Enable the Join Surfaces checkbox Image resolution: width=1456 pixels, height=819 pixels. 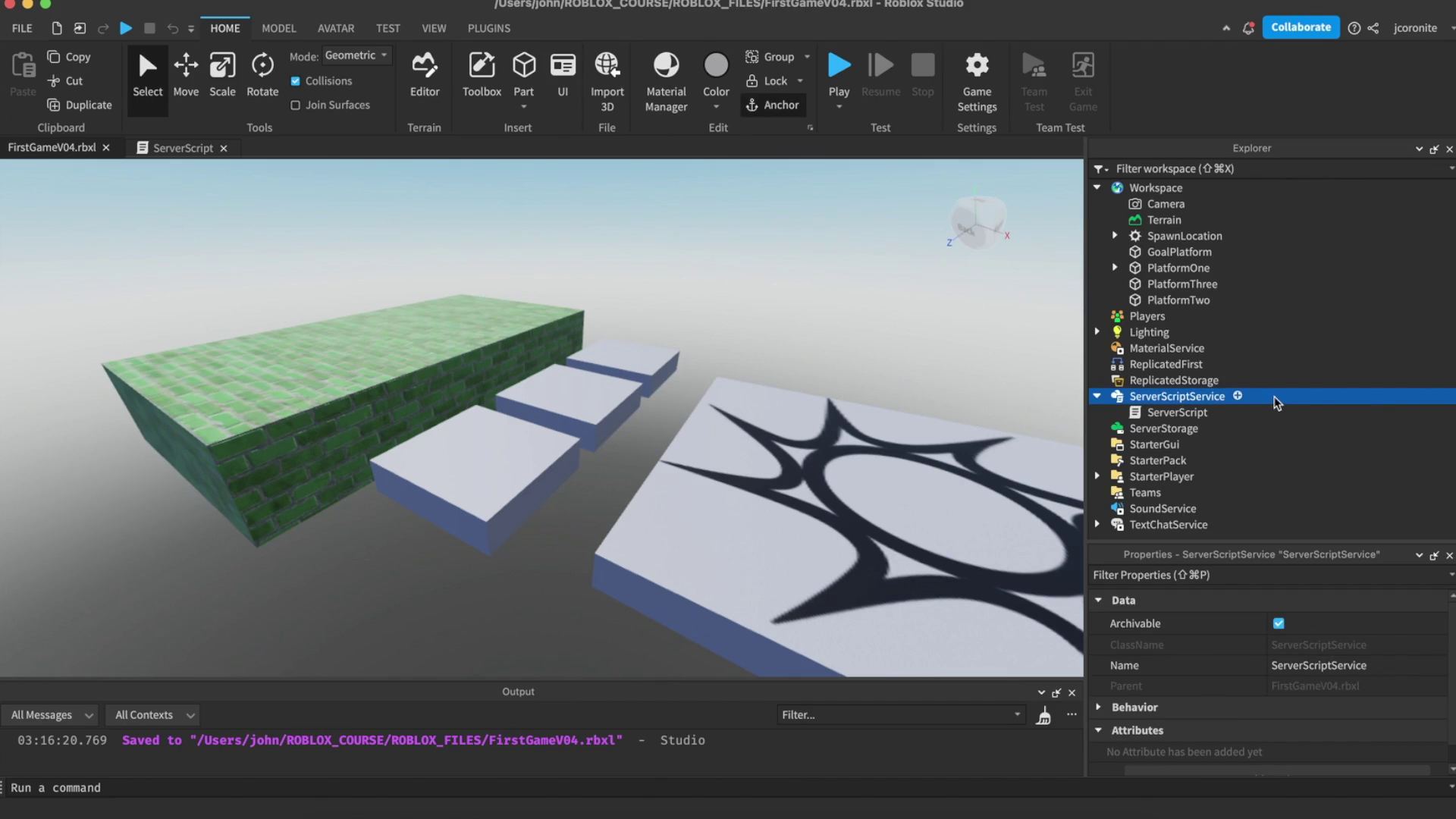296,105
